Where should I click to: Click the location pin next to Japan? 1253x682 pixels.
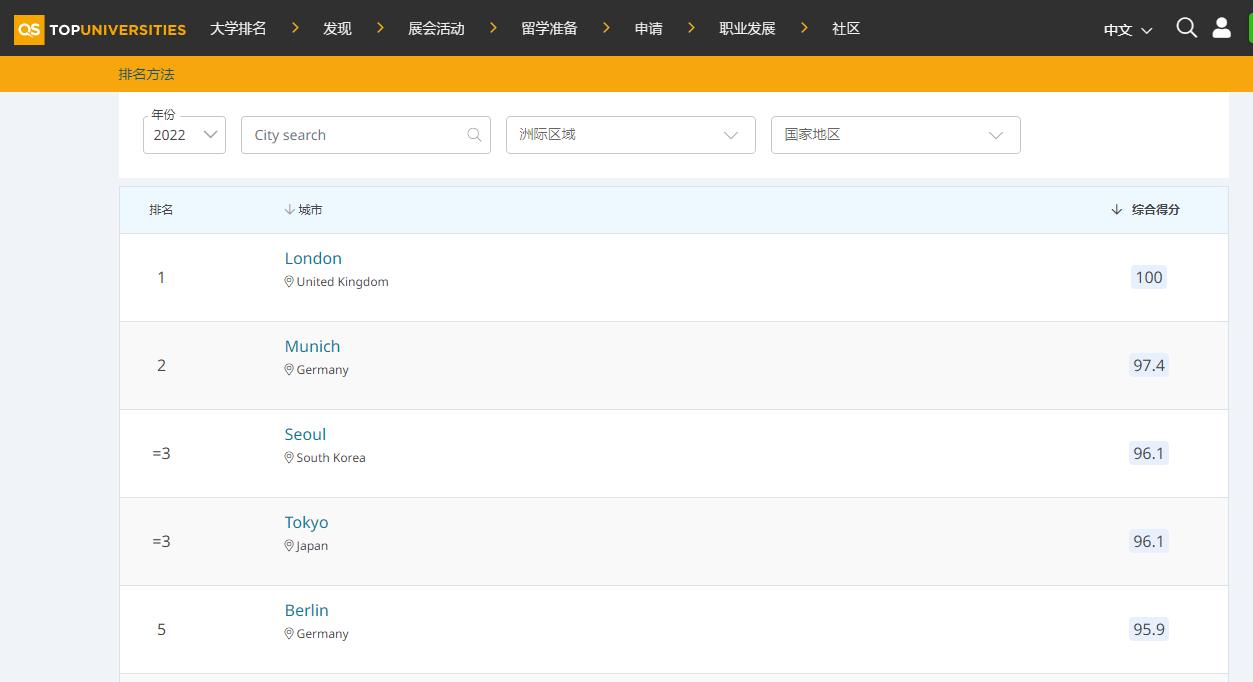289,546
